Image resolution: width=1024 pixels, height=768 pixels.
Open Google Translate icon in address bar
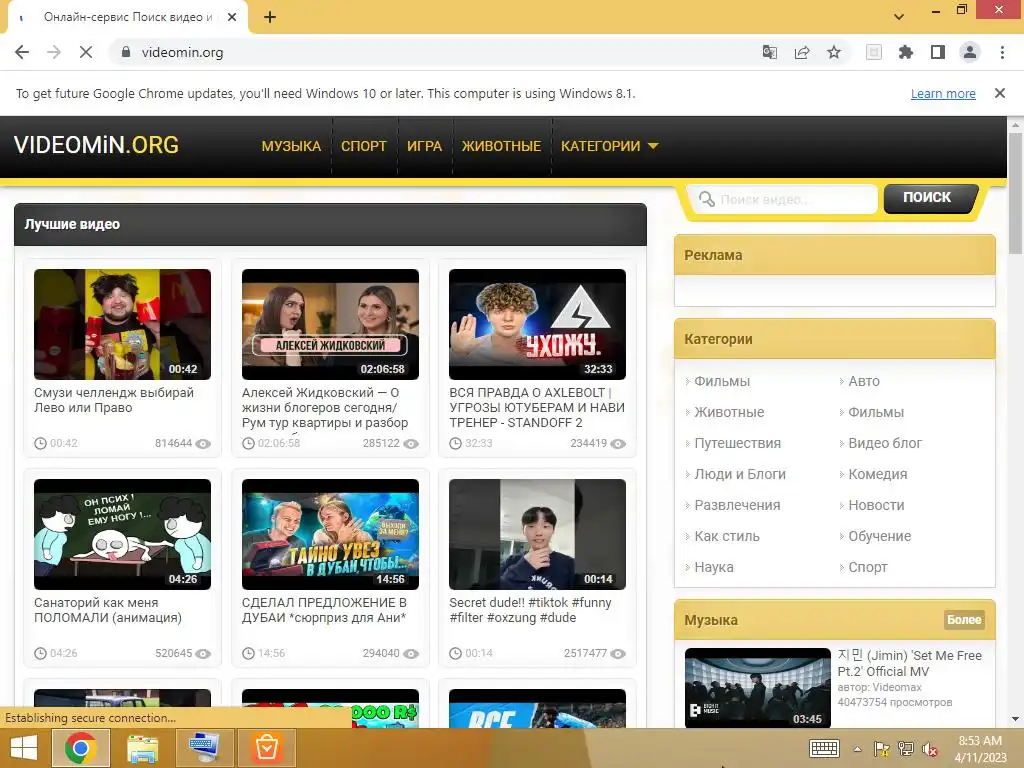[770, 52]
